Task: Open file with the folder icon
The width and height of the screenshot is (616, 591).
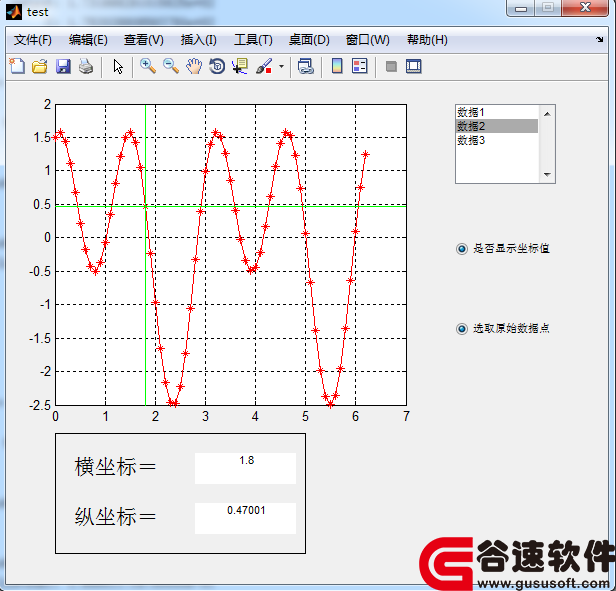Action: tap(40, 66)
